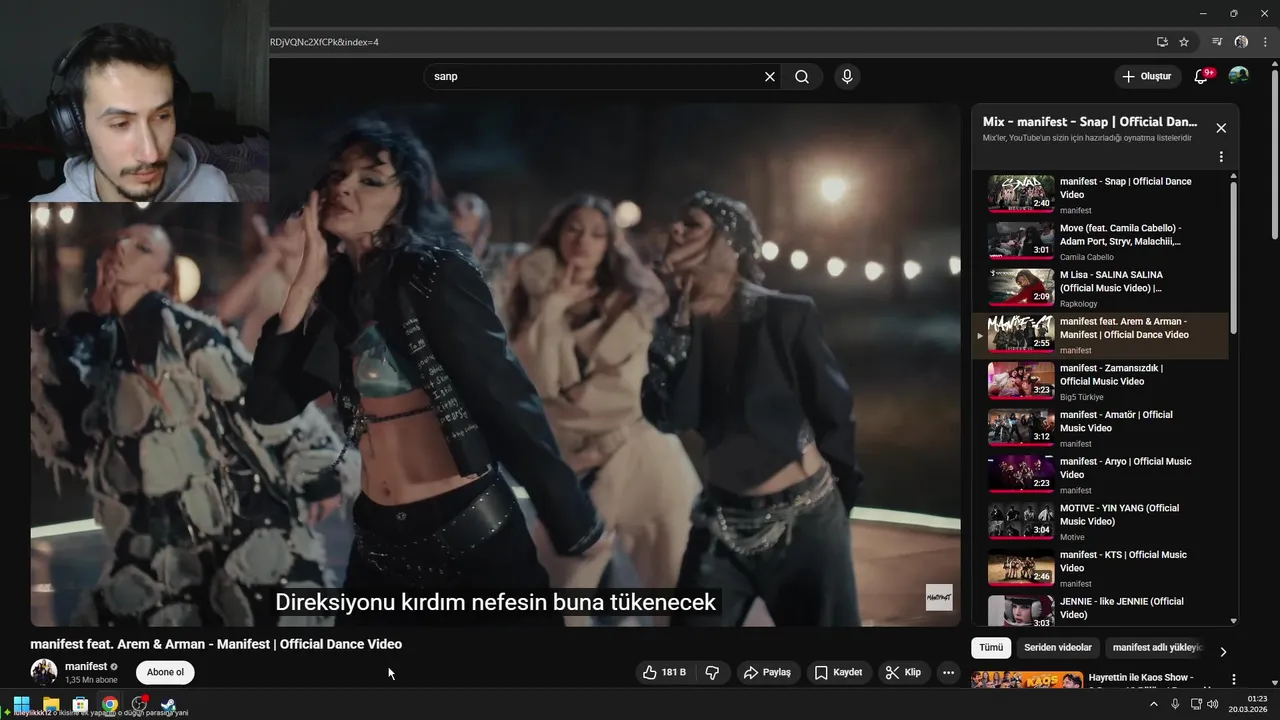Open OBS Studio from the taskbar
The width and height of the screenshot is (1280, 720).
click(x=139, y=704)
